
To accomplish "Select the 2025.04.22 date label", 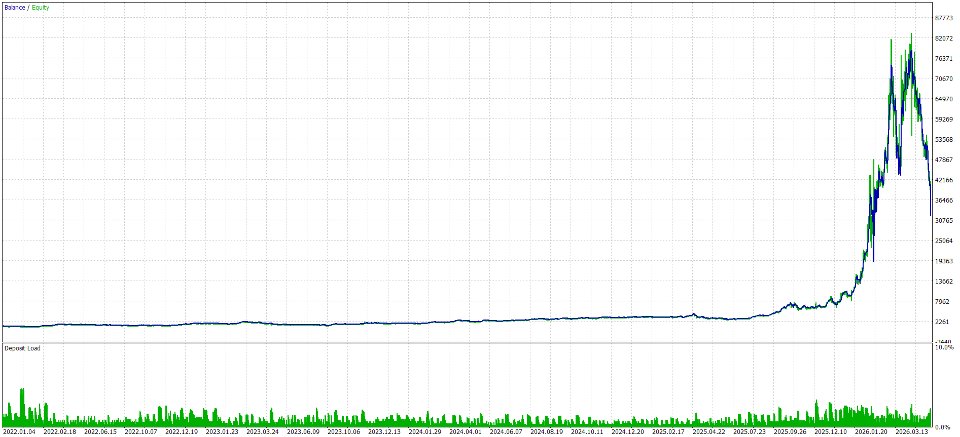I will click(x=709, y=431).
